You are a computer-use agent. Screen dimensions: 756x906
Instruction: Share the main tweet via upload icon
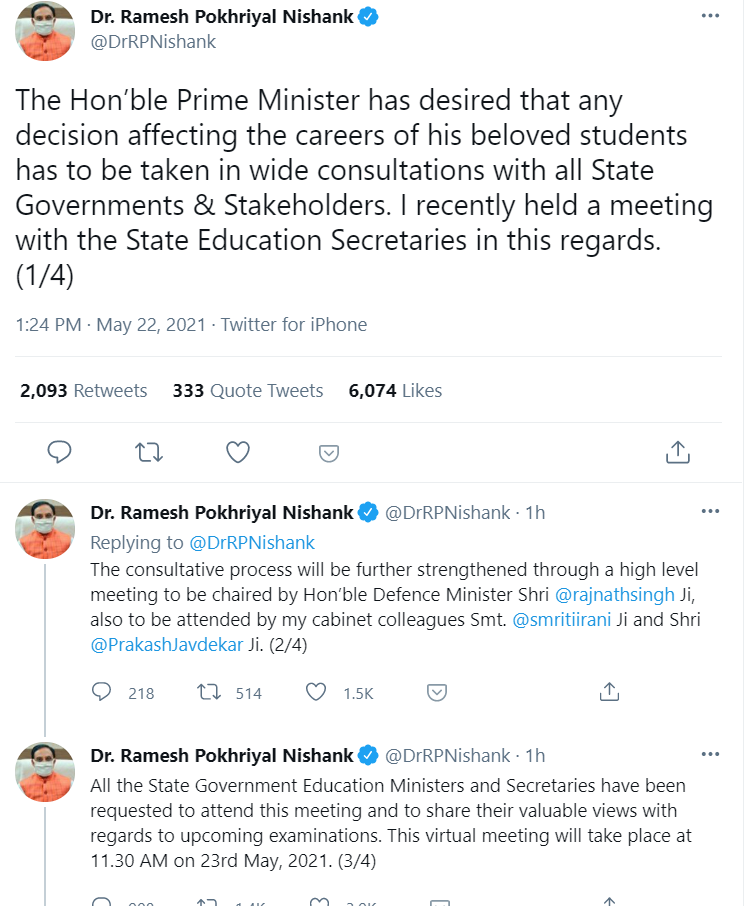pos(677,452)
